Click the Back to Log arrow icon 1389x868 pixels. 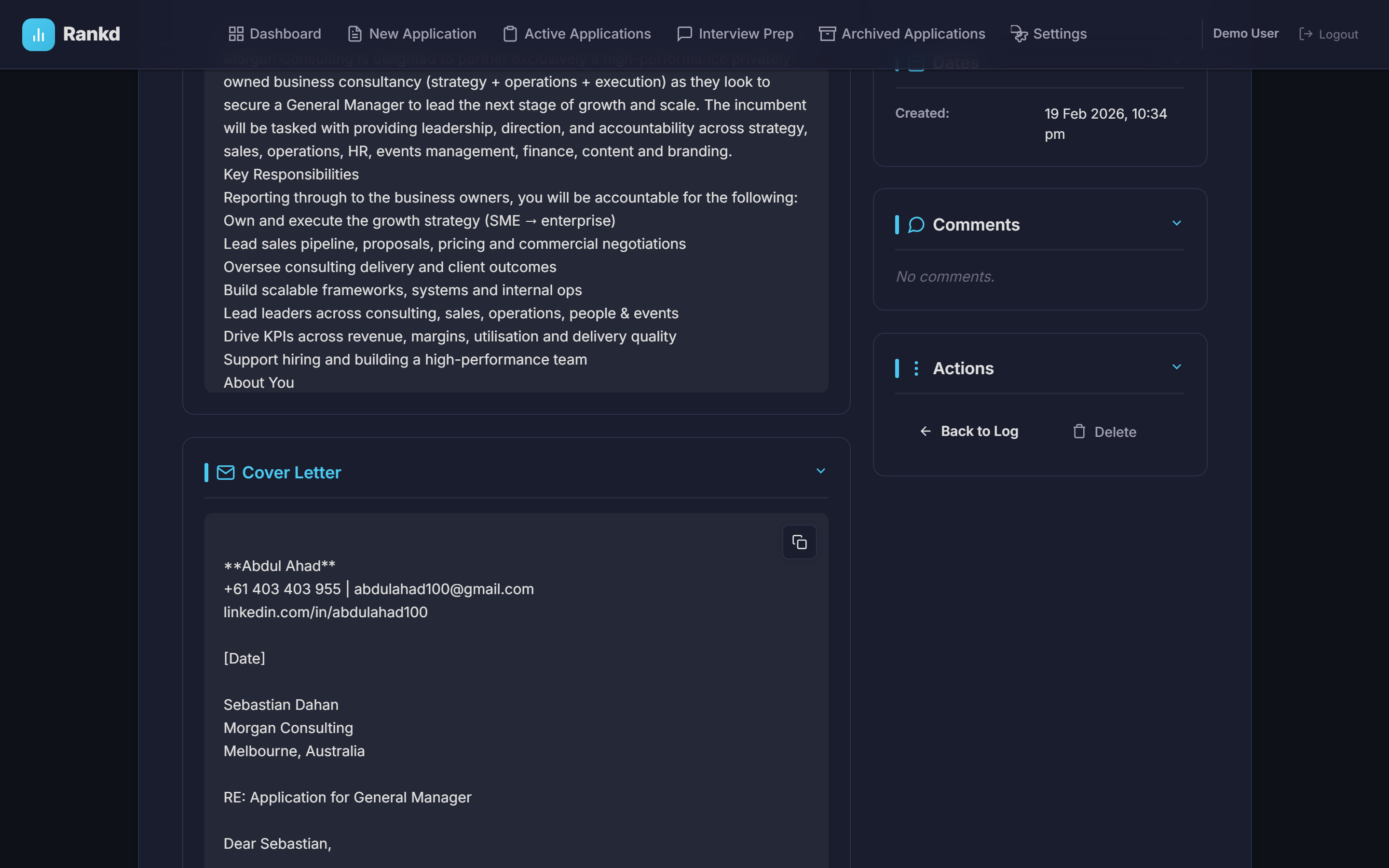pyautogui.click(x=925, y=431)
